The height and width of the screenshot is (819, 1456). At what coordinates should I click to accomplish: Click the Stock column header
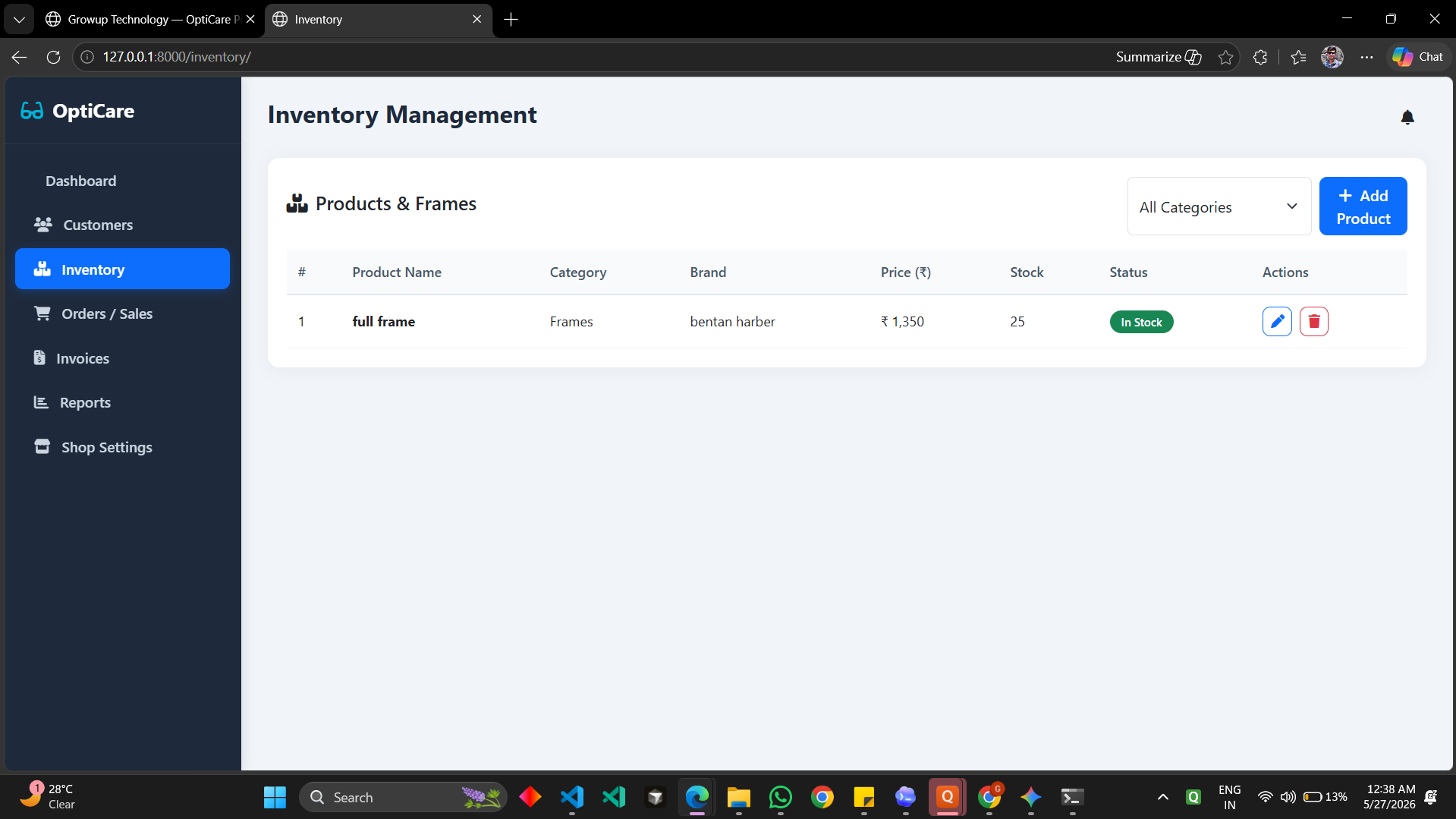(1027, 272)
